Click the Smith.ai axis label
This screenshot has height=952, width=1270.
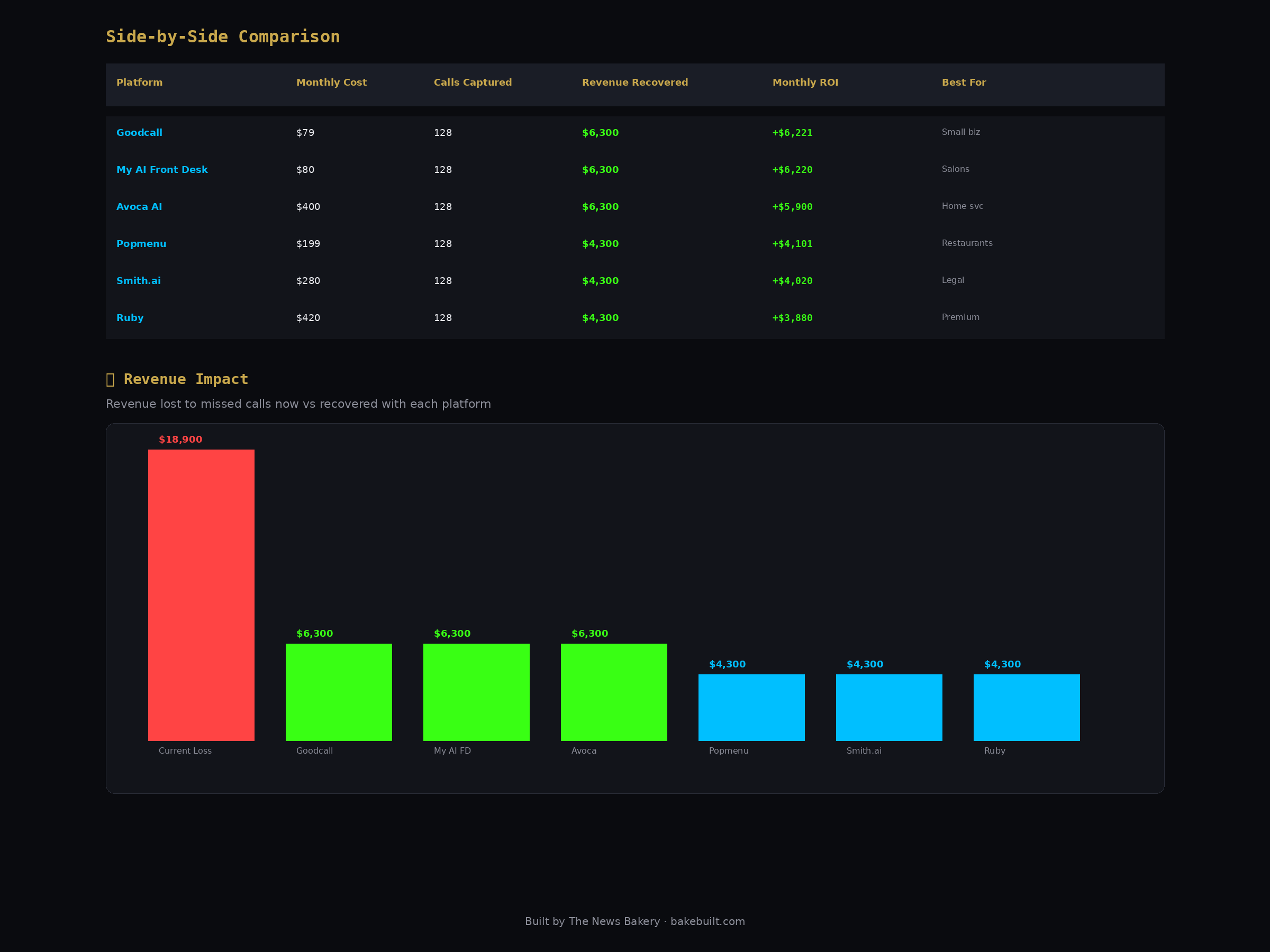(x=864, y=750)
